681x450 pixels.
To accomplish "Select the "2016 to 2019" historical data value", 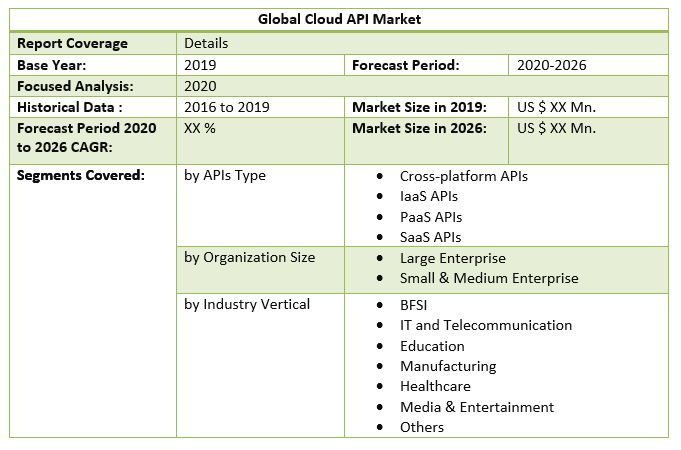I will point(226,107).
